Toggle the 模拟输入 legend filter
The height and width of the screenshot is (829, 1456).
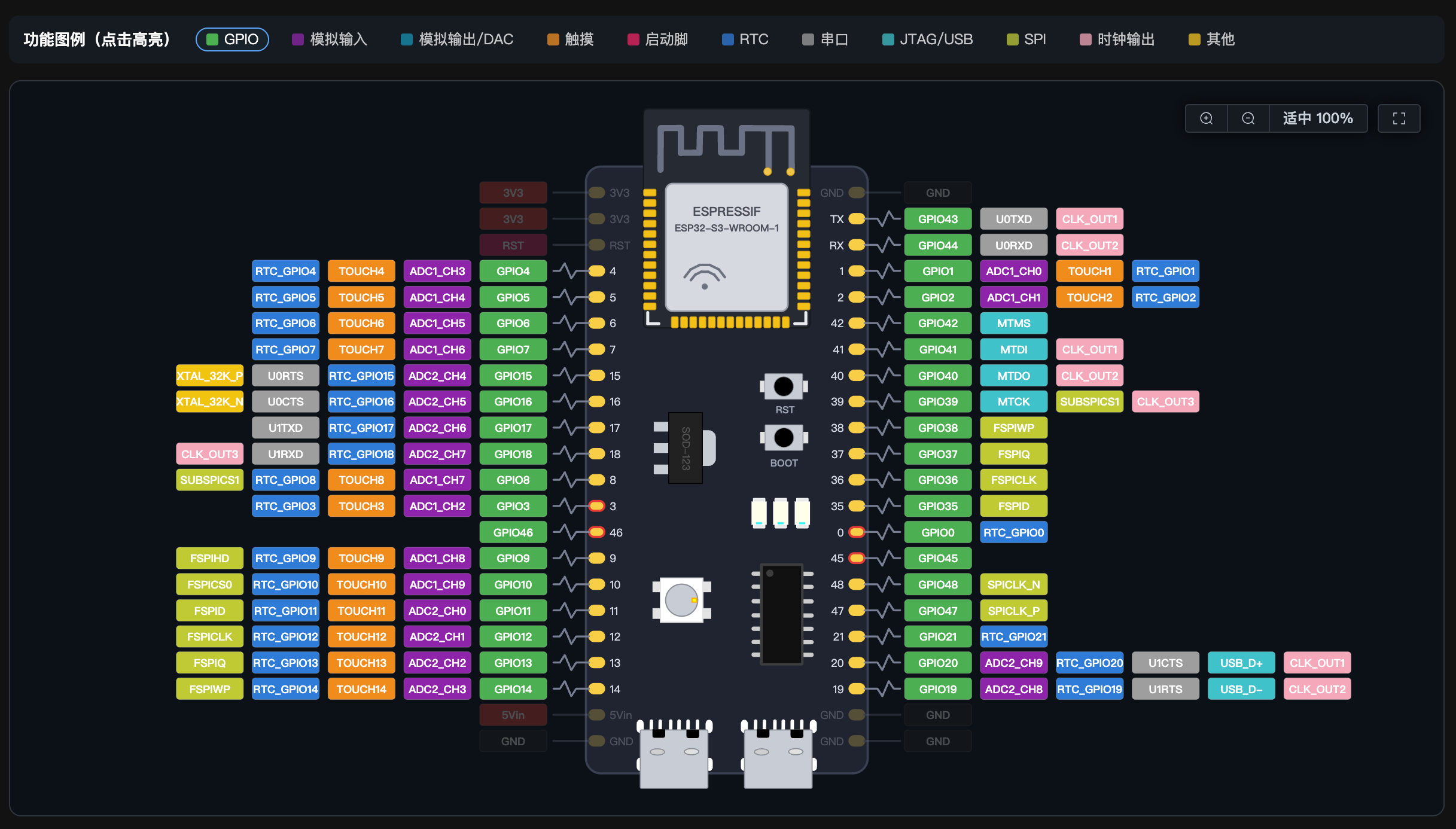[330, 39]
